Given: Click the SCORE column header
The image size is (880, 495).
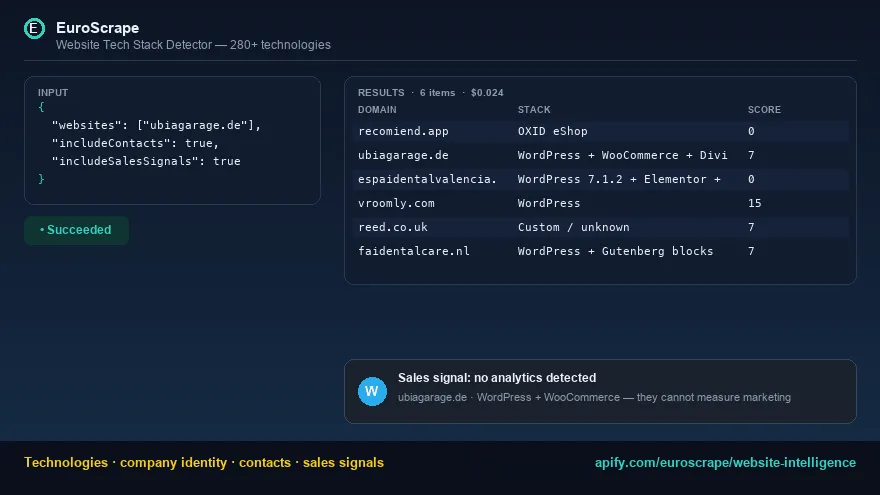Looking at the screenshot, I should coord(764,109).
